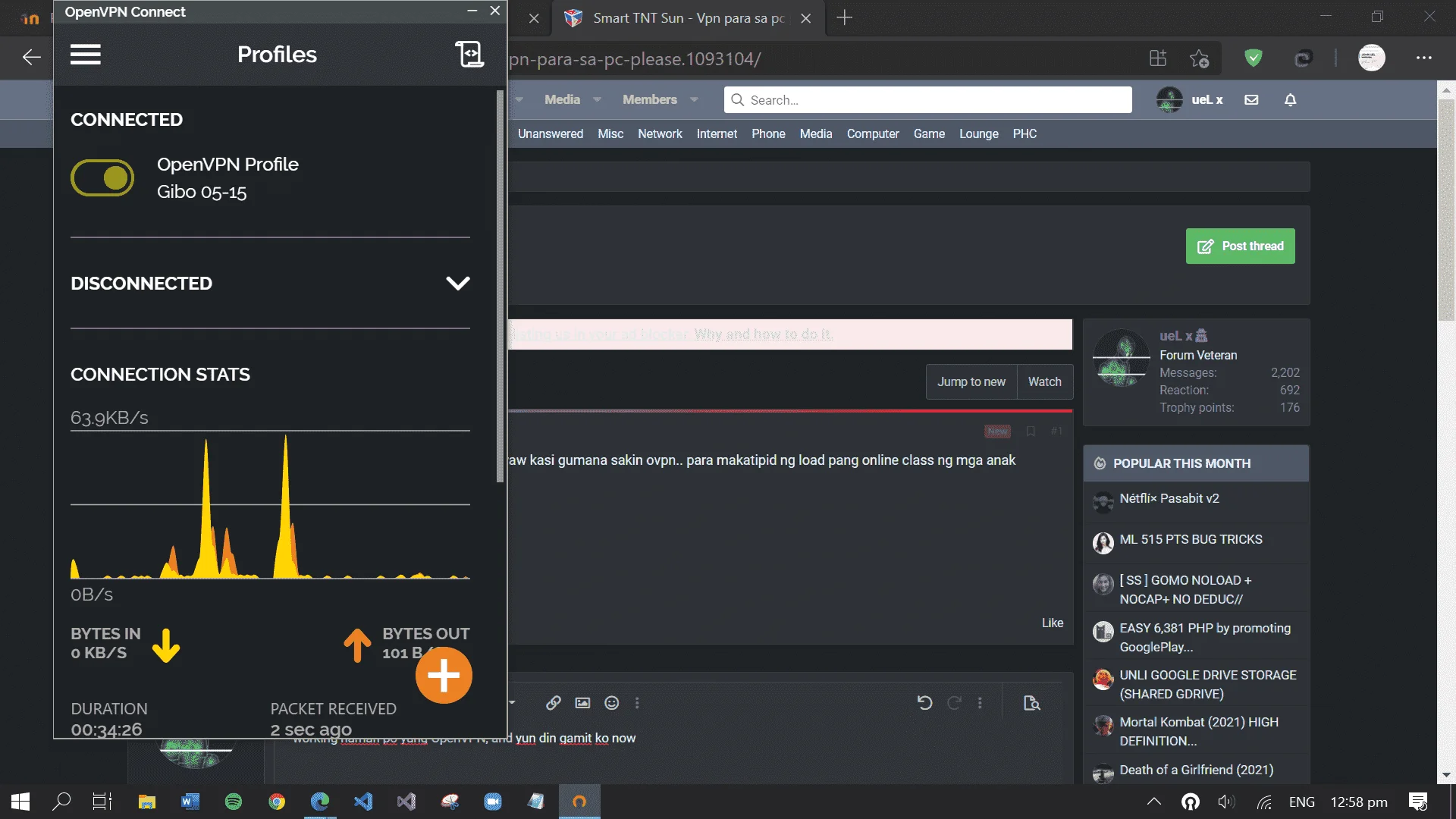Add this page to favorites
Viewport: 1456px width, 819px height.
point(1199,58)
